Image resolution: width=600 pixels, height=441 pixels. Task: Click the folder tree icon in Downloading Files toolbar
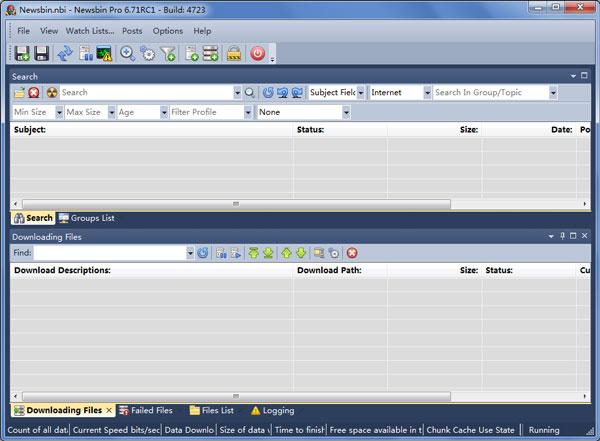tap(319, 253)
